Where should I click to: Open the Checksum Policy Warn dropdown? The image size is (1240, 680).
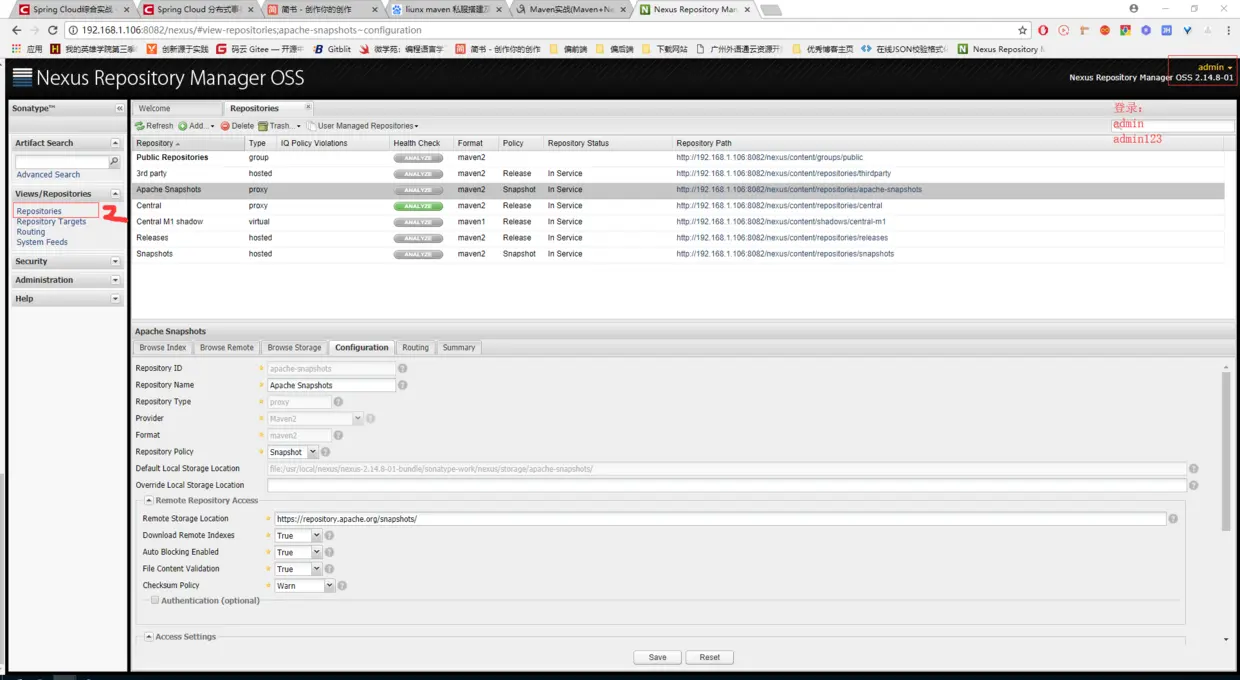click(329, 586)
